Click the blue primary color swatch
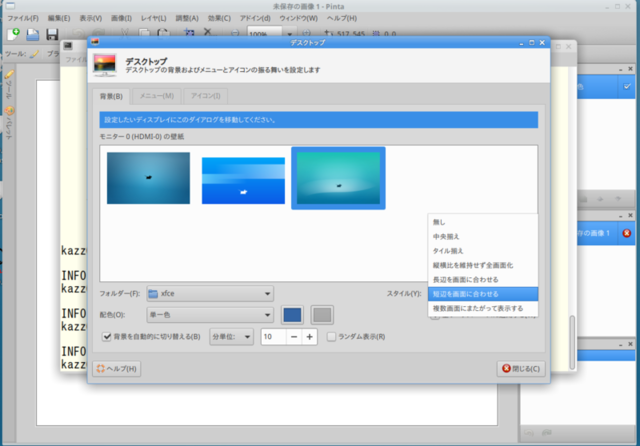This screenshot has width=640, height=446. [x=292, y=315]
